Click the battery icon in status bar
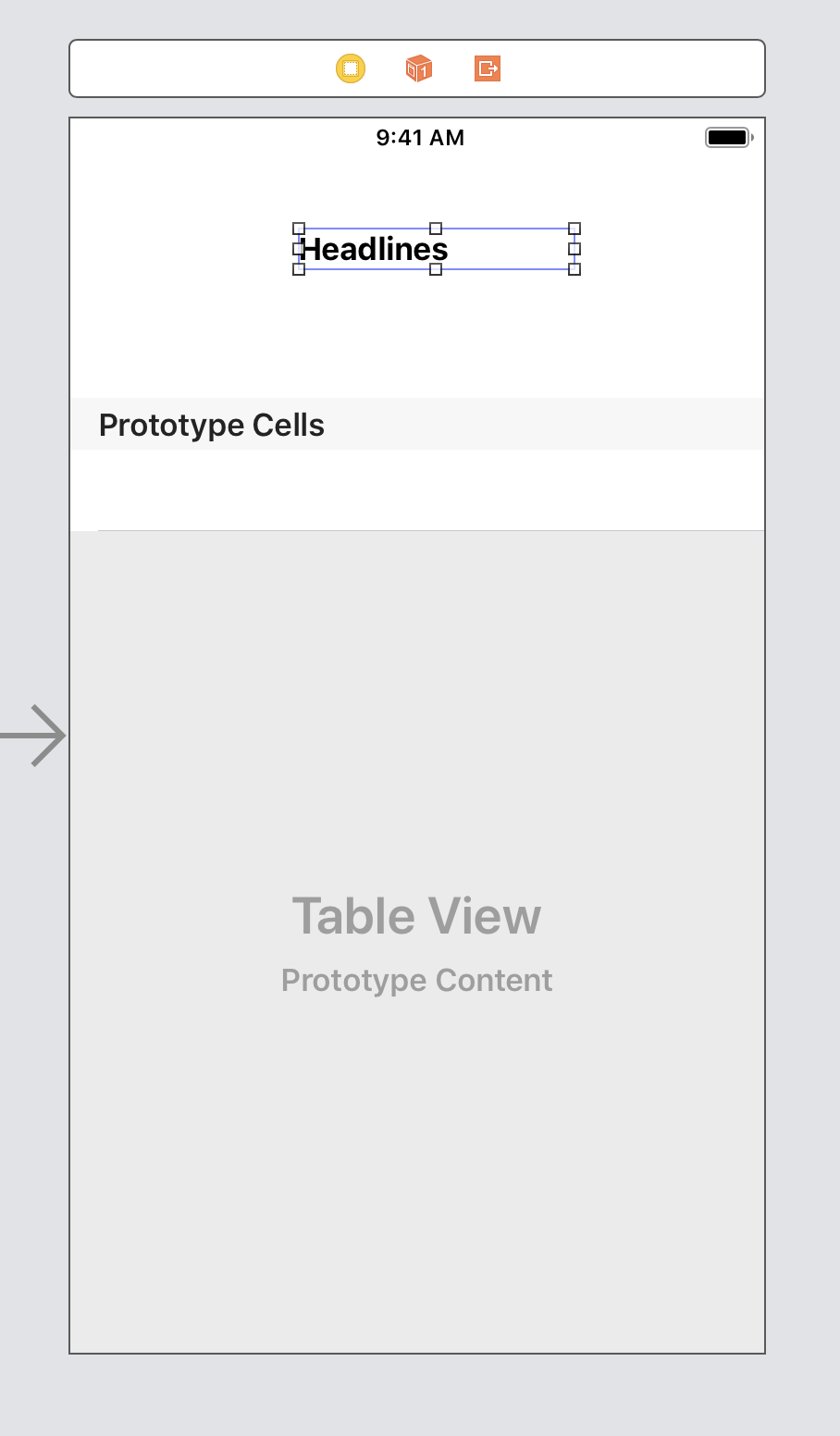Image resolution: width=840 pixels, height=1436 pixels. coord(729,138)
